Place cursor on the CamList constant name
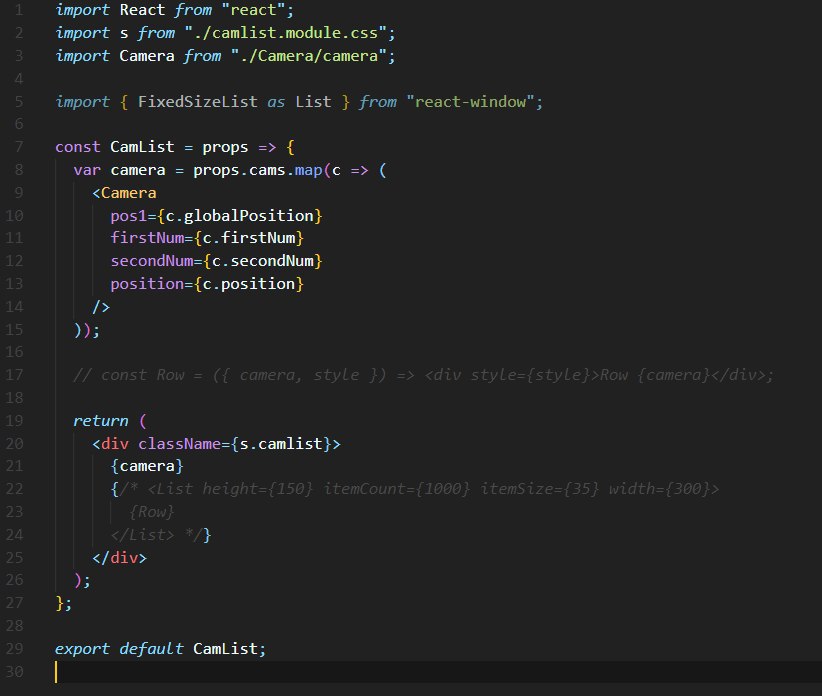The height and width of the screenshot is (696, 822). click(x=142, y=147)
